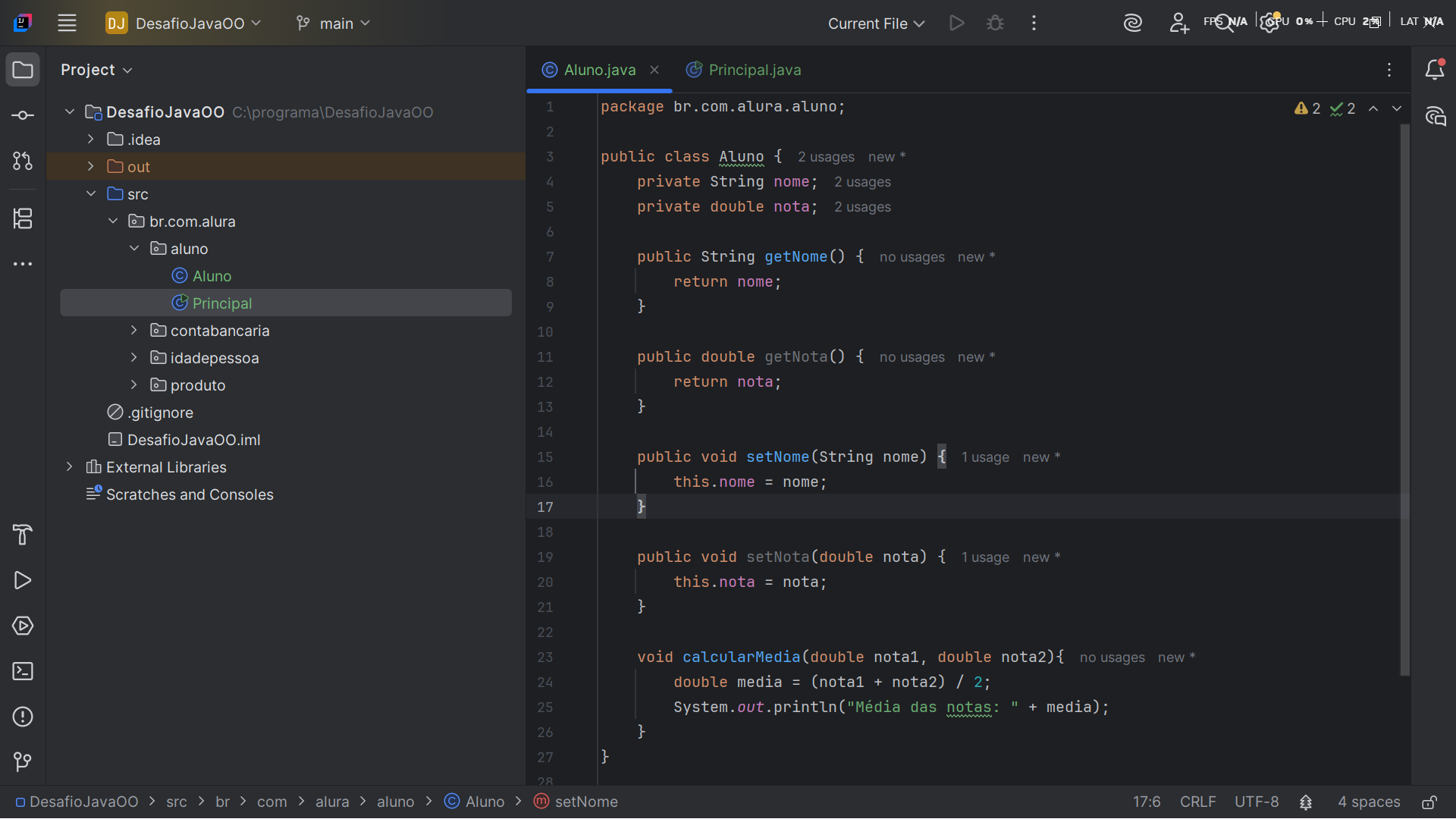Open the main branch dropdown
This screenshot has width=1456, height=819.
point(334,24)
